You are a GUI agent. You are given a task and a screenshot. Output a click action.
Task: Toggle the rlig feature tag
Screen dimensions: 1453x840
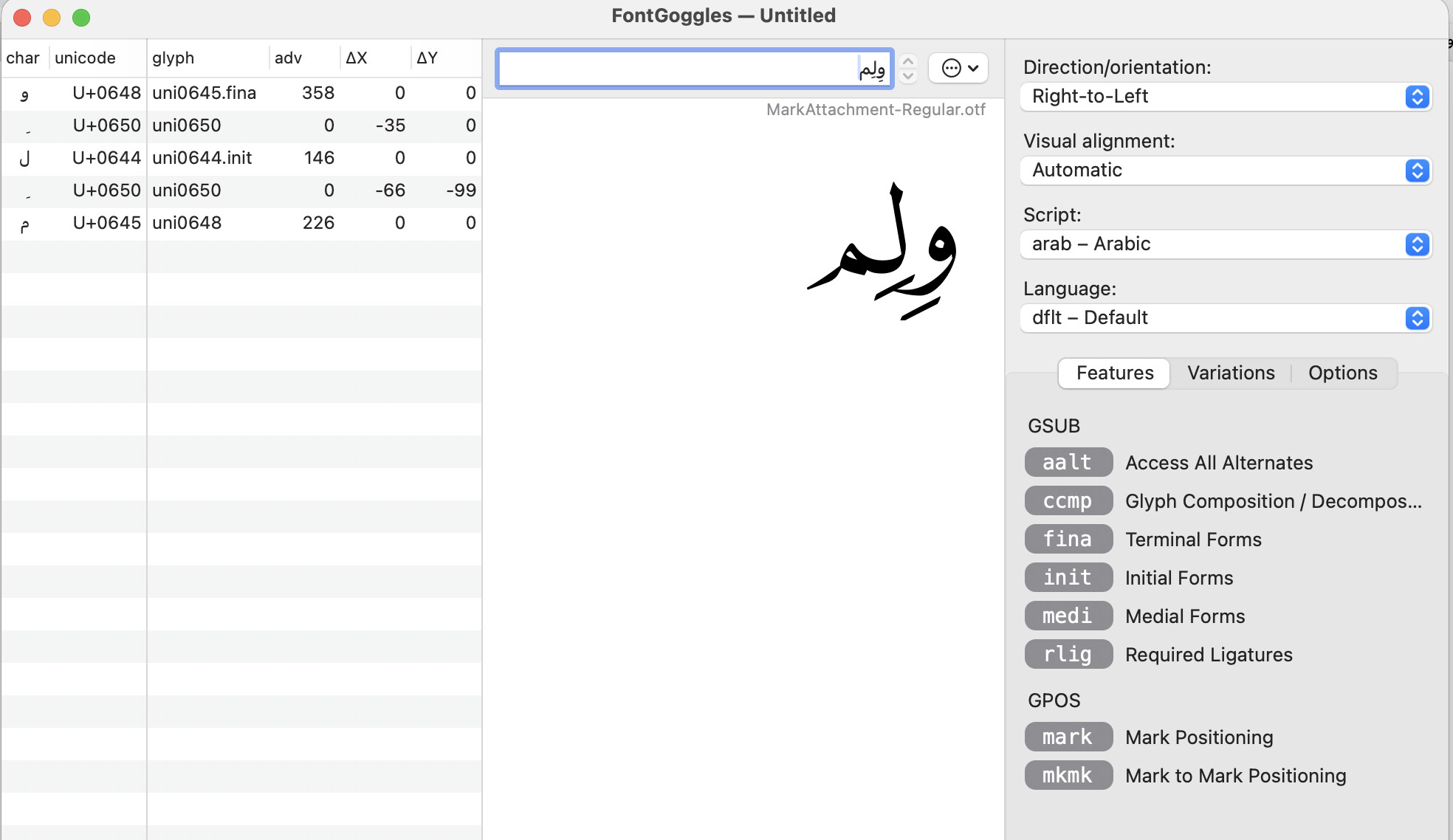[x=1068, y=655]
